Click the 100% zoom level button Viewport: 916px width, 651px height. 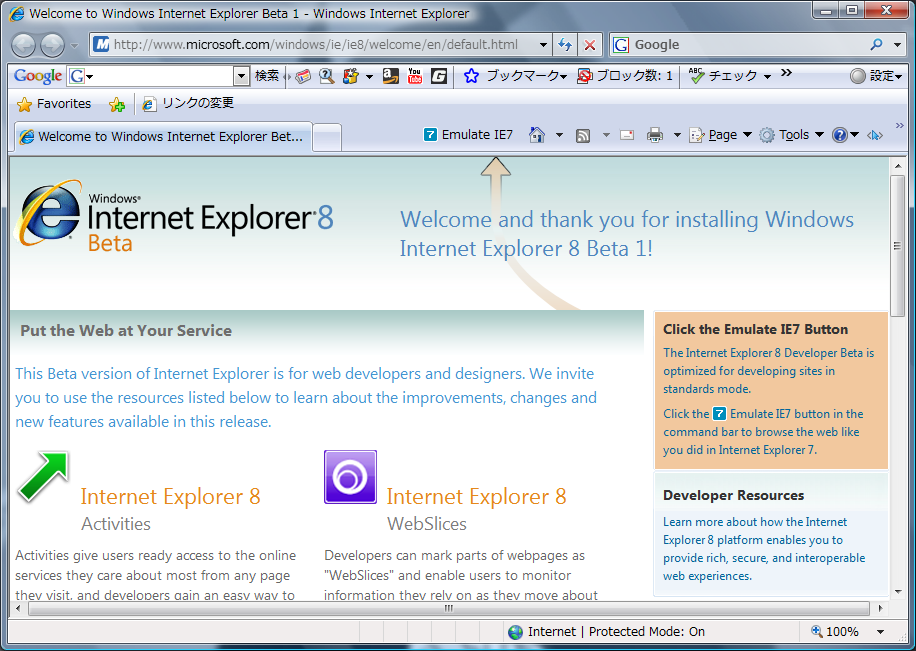coord(847,632)
